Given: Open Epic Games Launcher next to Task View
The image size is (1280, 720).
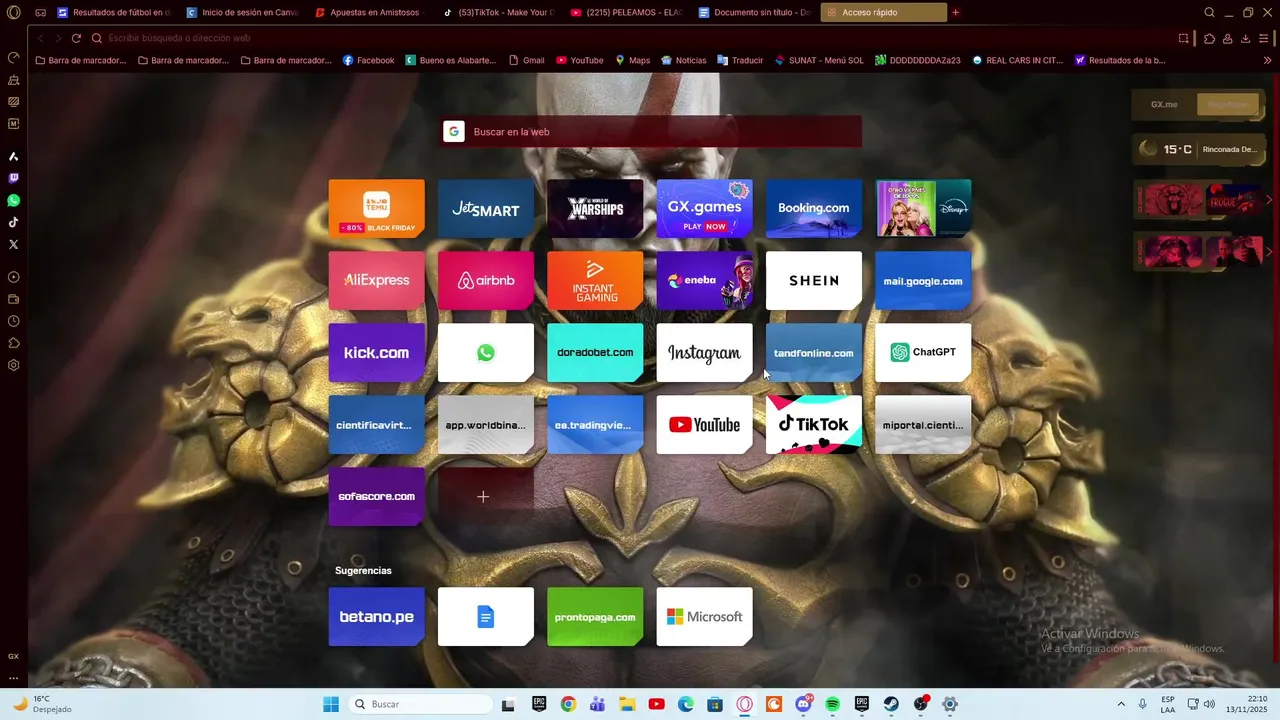Looking at the screenshot, I should click(539, 704).
